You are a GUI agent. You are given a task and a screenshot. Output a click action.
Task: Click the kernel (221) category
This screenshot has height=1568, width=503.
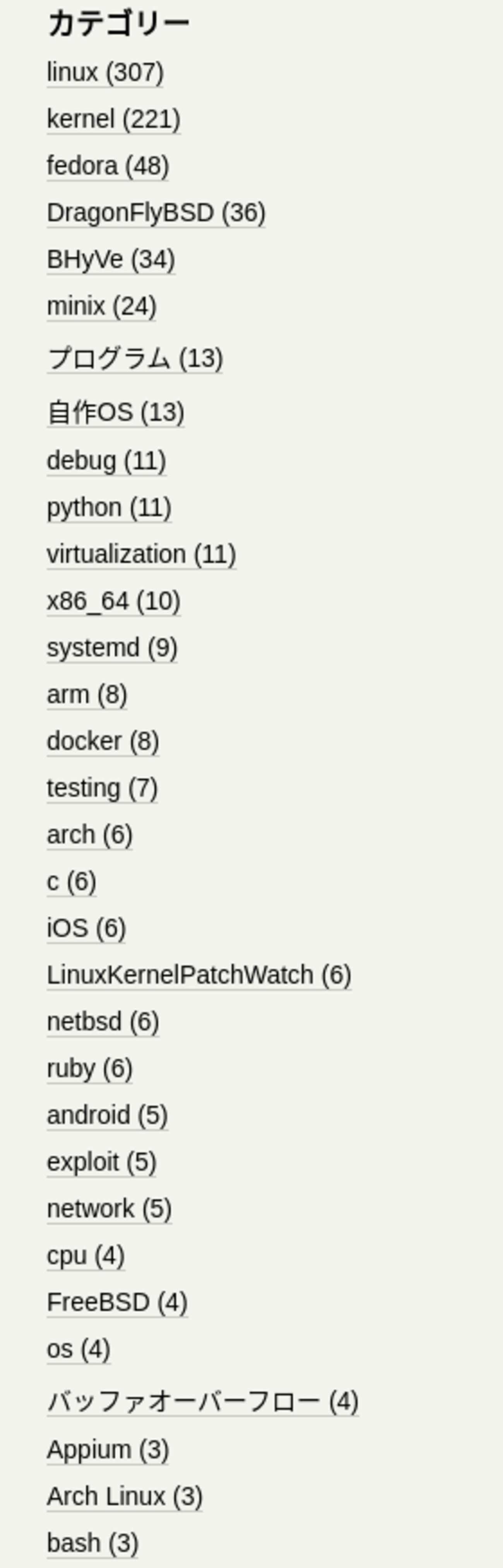[x=113, y=119]
